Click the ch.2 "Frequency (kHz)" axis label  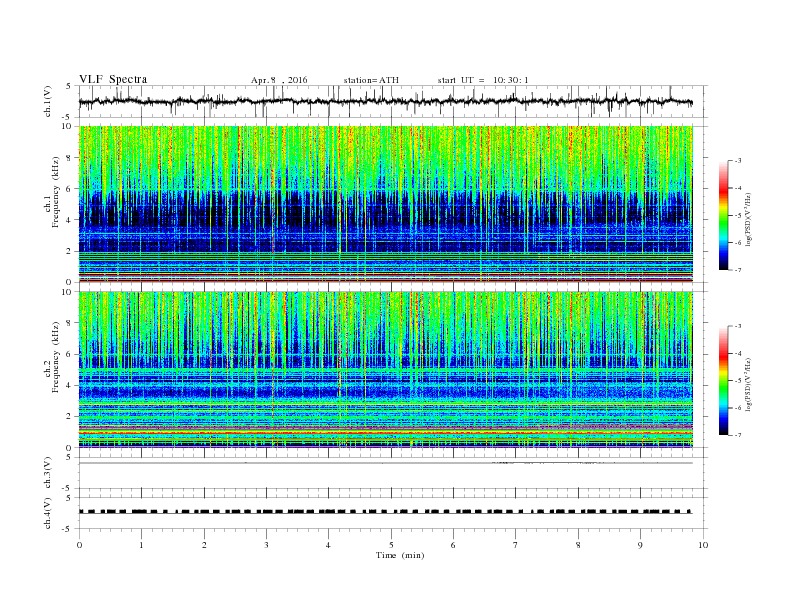pyautogui.click(x=56, y=357)
